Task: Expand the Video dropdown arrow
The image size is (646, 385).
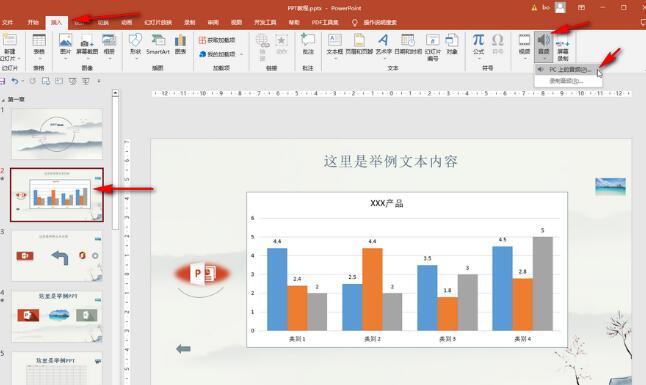Action: (524, 59)
